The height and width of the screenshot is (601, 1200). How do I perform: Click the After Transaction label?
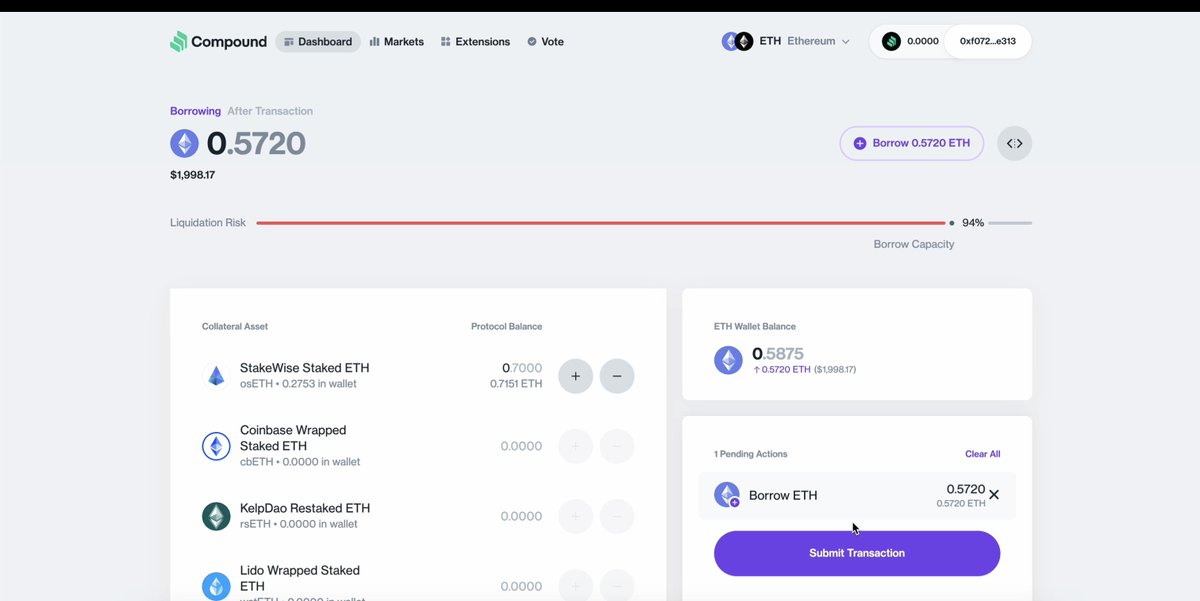270,111
